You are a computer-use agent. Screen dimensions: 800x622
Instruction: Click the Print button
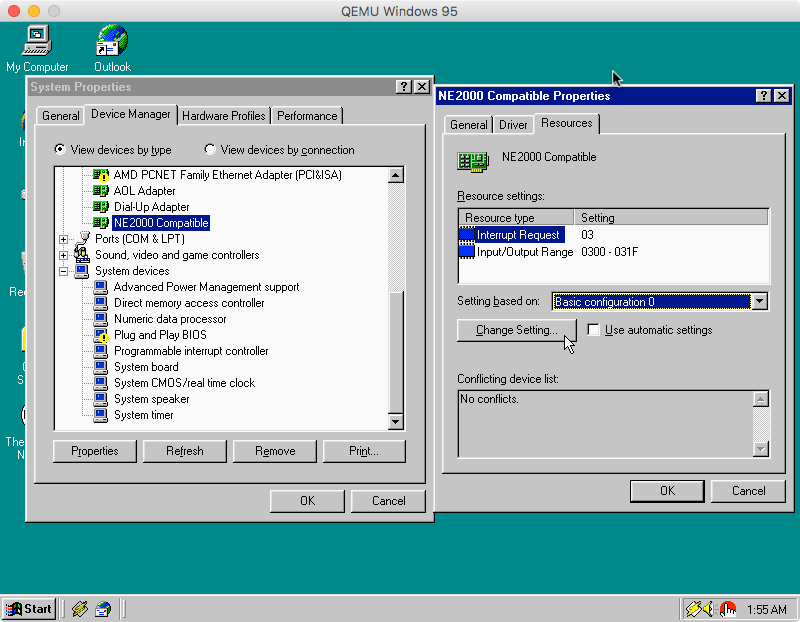tap(364, 451)
